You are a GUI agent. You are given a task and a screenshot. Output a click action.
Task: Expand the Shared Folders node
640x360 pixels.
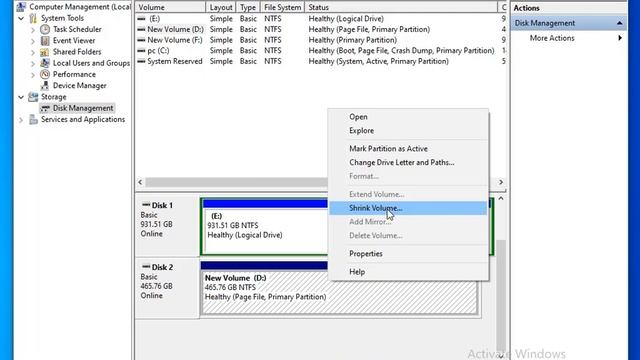coord(33,52)
